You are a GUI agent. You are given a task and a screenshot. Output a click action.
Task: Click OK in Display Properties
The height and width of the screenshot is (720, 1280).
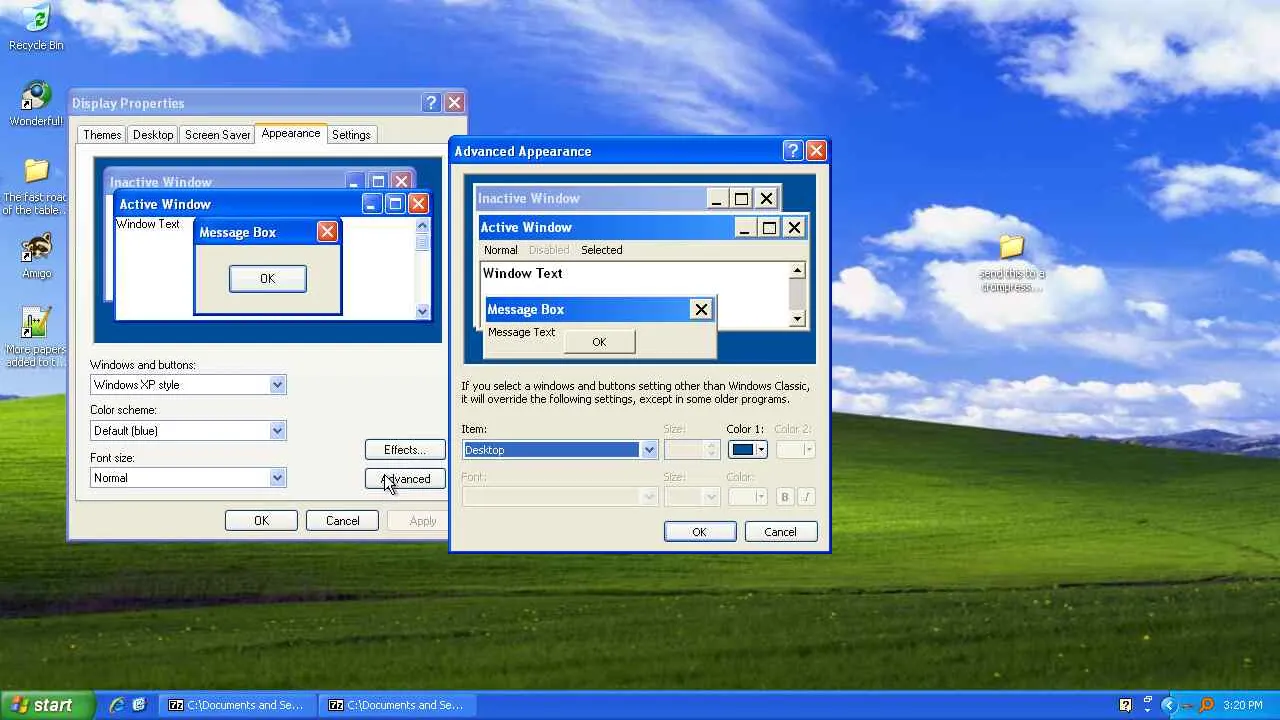(x=261, y=521)
